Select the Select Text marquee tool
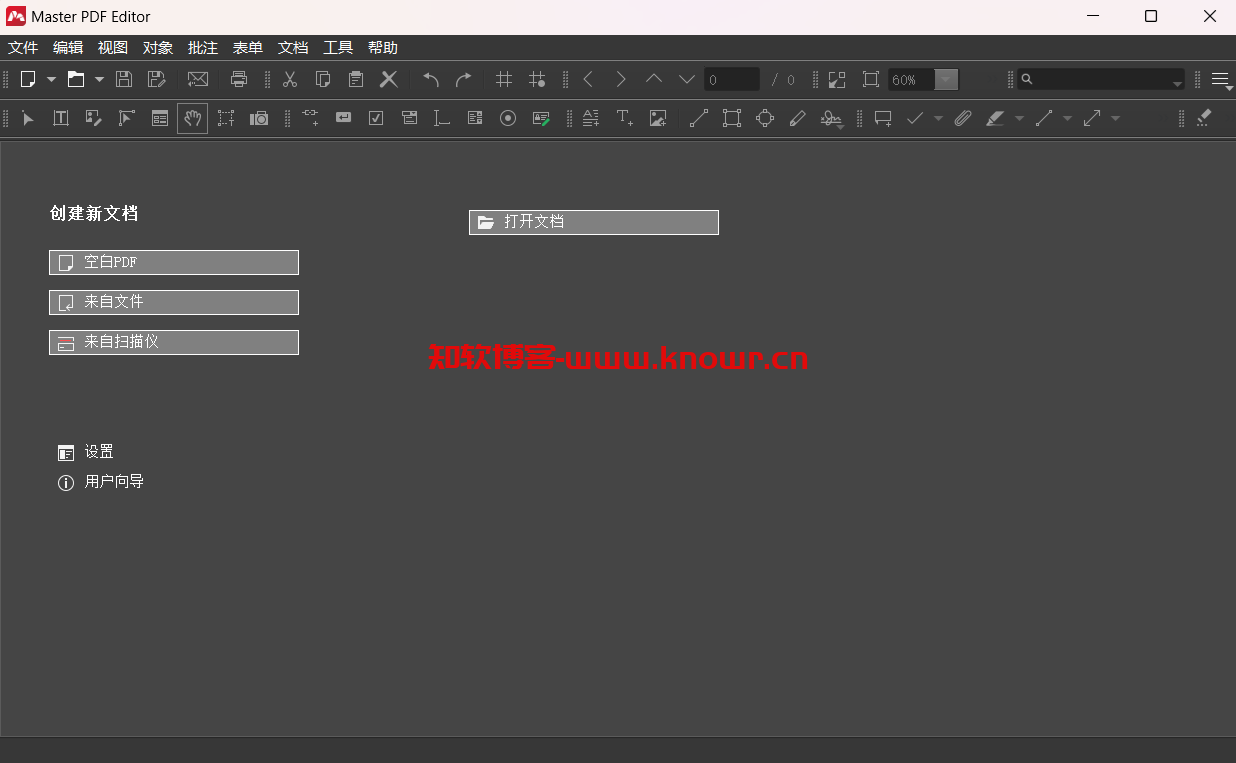The image size is (1236, 763). coord(226,118)
